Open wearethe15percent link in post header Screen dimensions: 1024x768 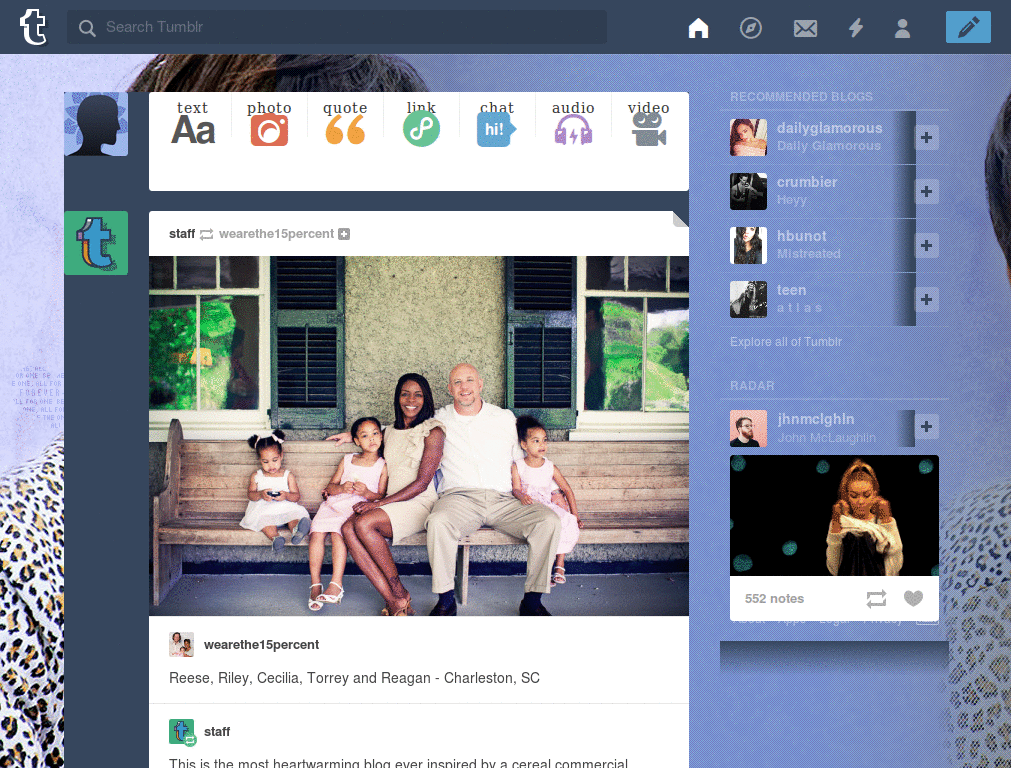276,234
